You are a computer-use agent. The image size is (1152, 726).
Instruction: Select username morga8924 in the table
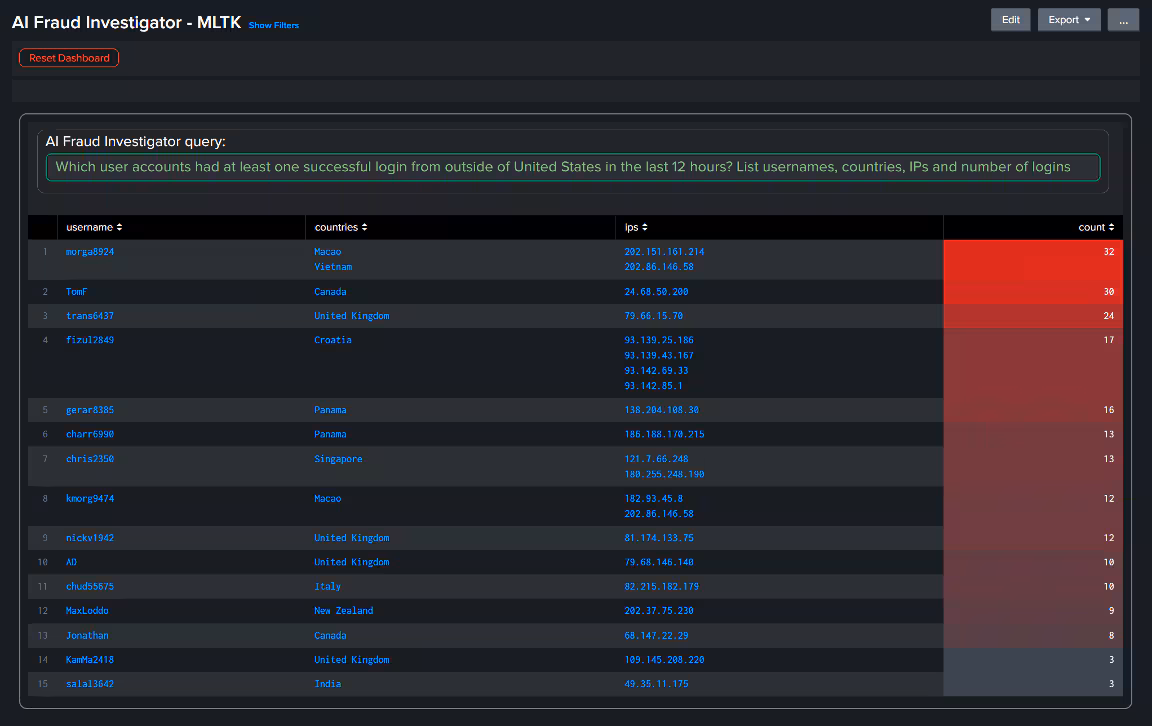pyautogui.click(x=90, y=252)
